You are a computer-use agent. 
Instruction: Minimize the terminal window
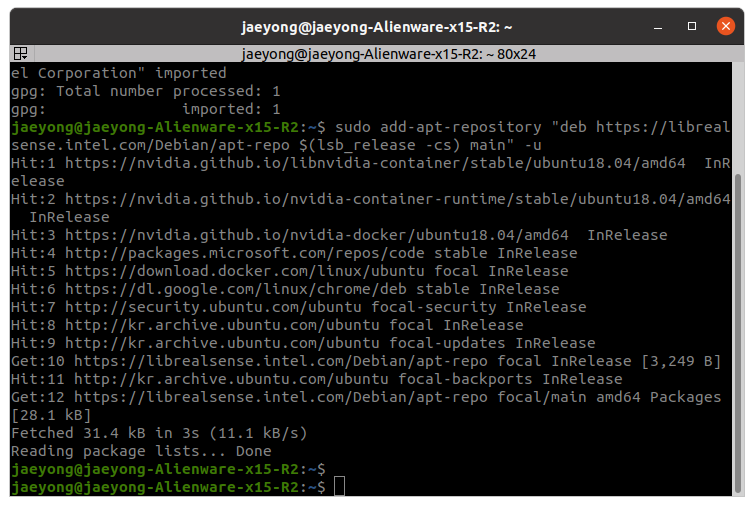pos(658,26)
